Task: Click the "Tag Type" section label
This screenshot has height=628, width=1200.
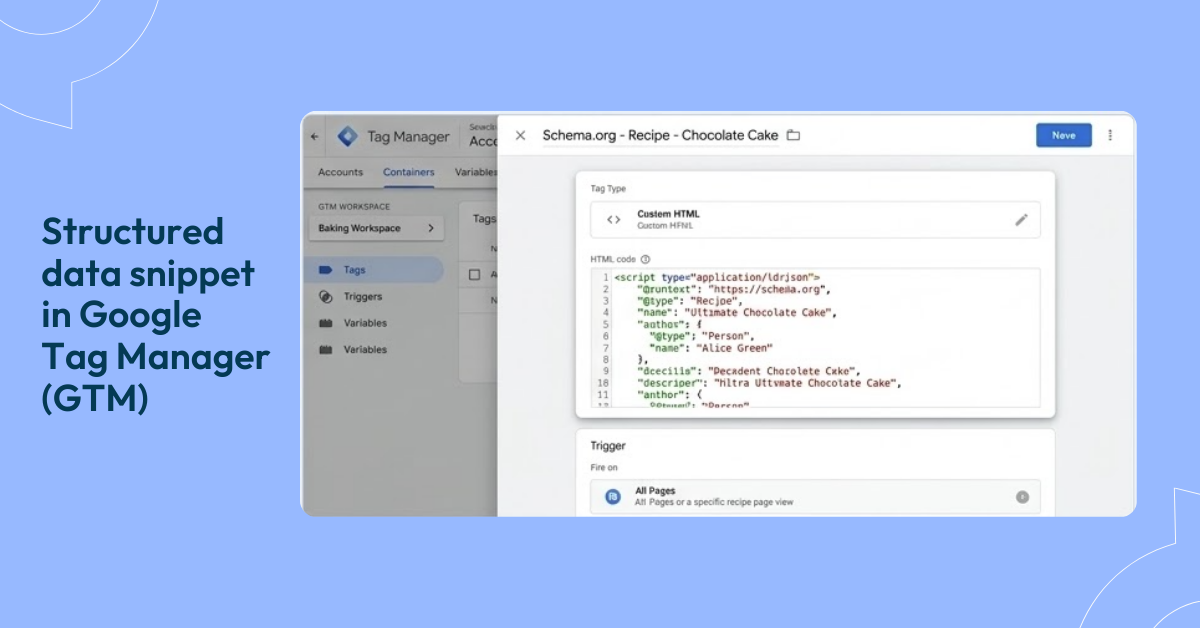Action: point(608,188)
